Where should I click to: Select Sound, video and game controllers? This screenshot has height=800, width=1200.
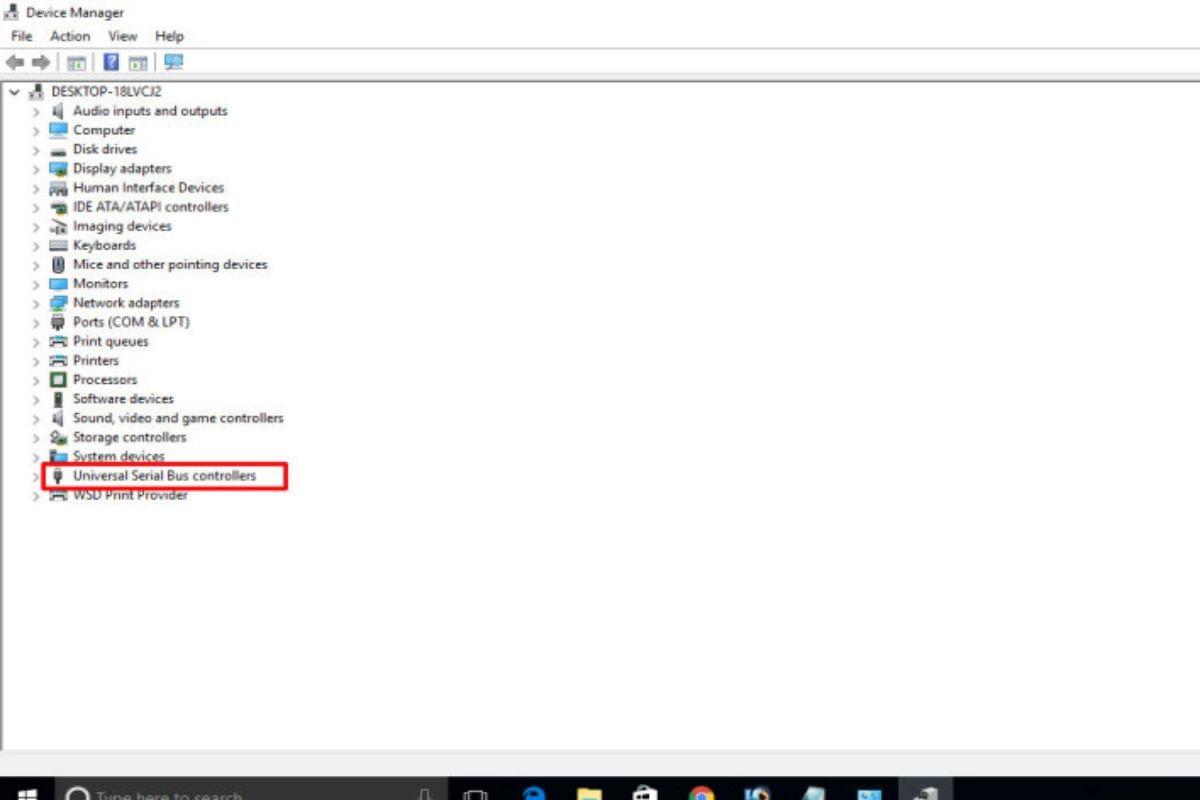click(x=178, y=418)
